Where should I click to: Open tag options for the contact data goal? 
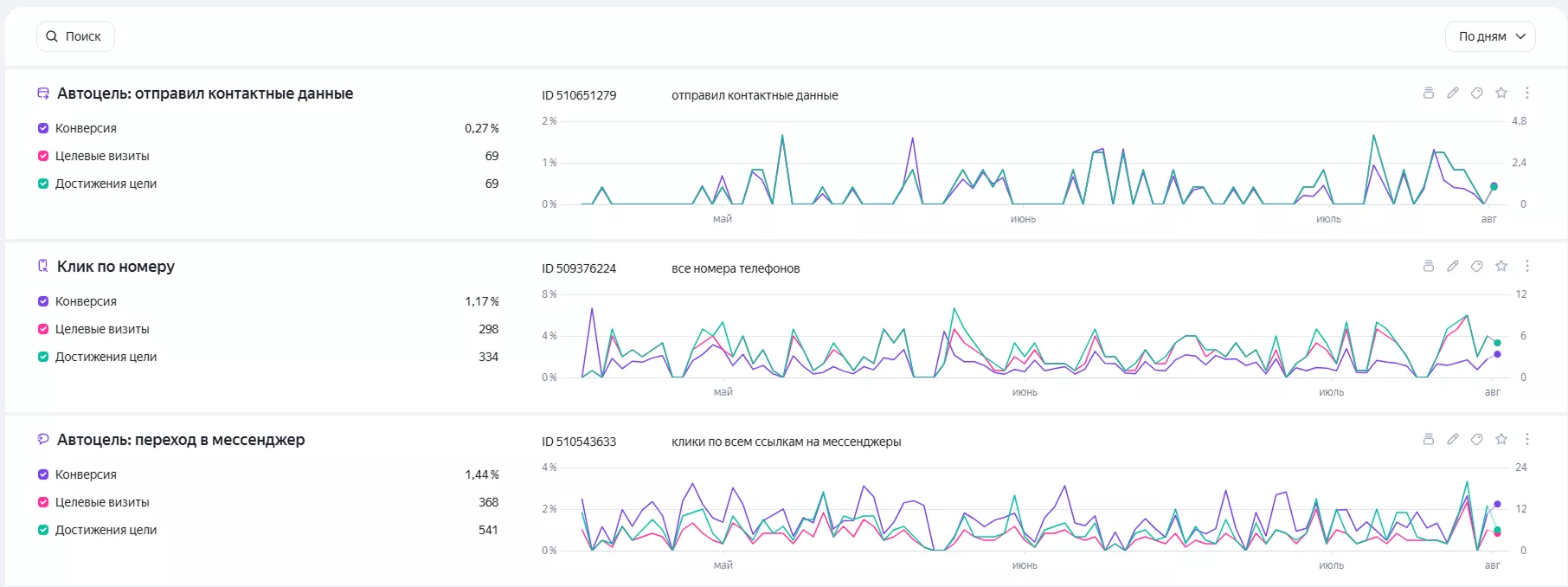(1477, 93)
